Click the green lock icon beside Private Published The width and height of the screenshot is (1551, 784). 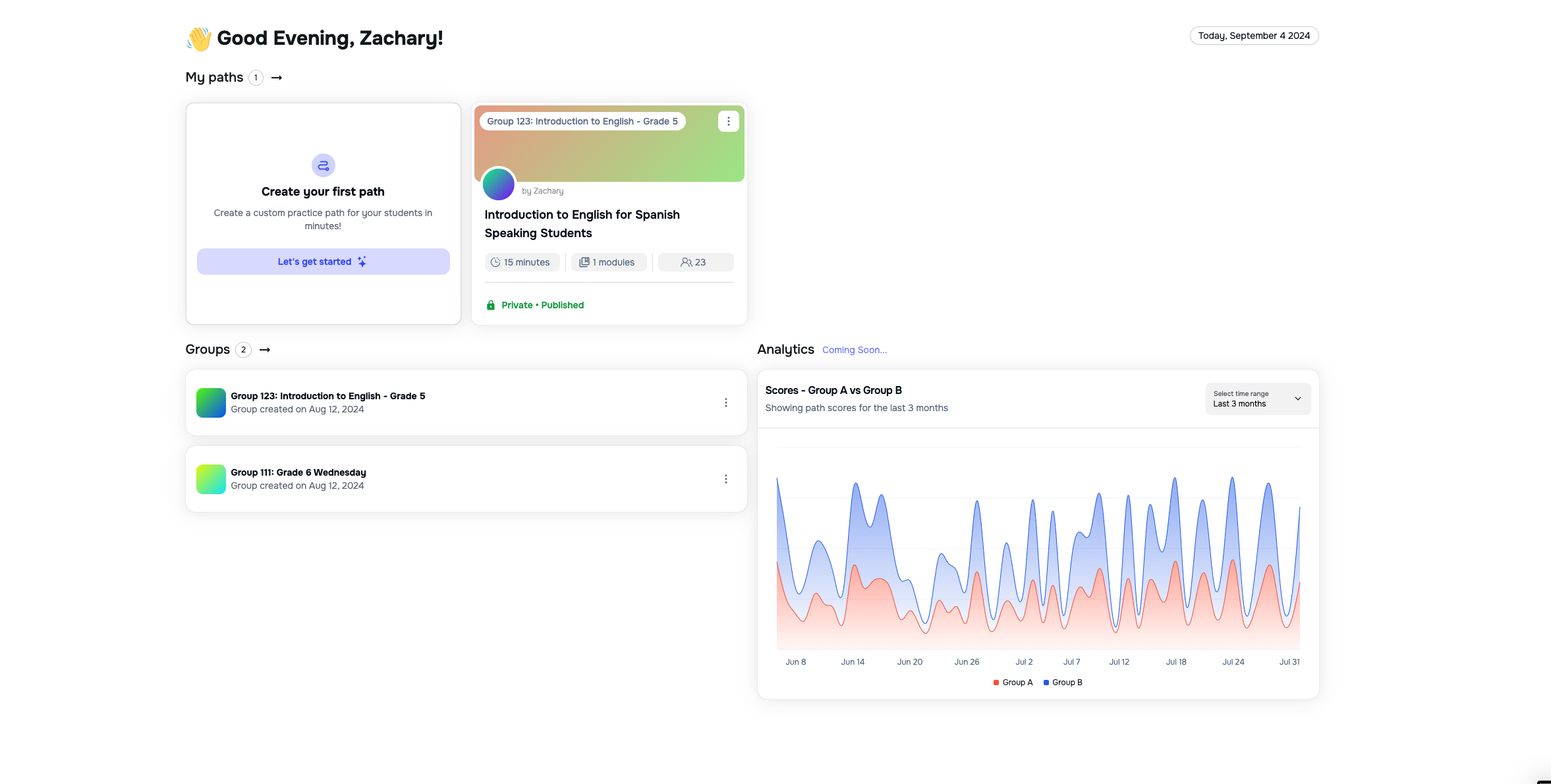coord(492,304)
